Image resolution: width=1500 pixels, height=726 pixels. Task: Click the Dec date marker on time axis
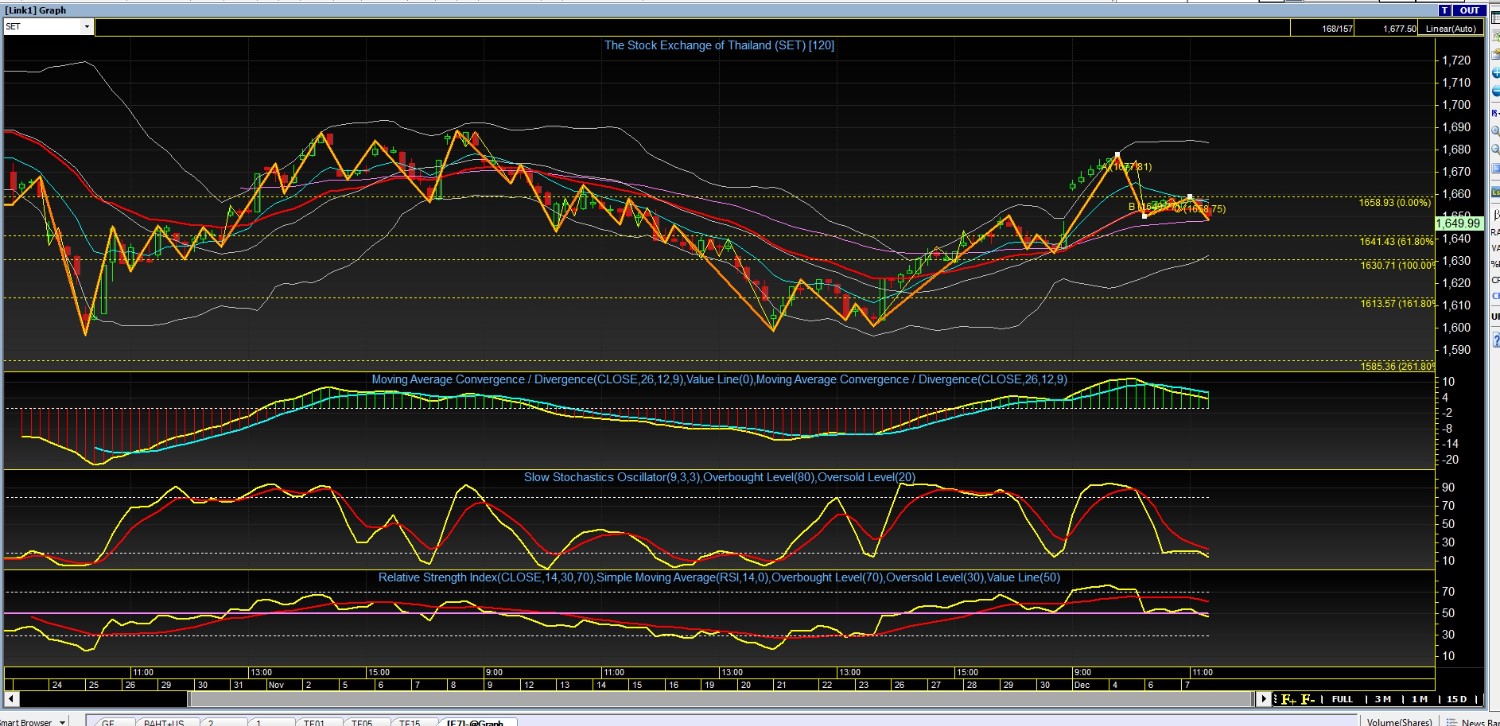[x=1081, y=685]
